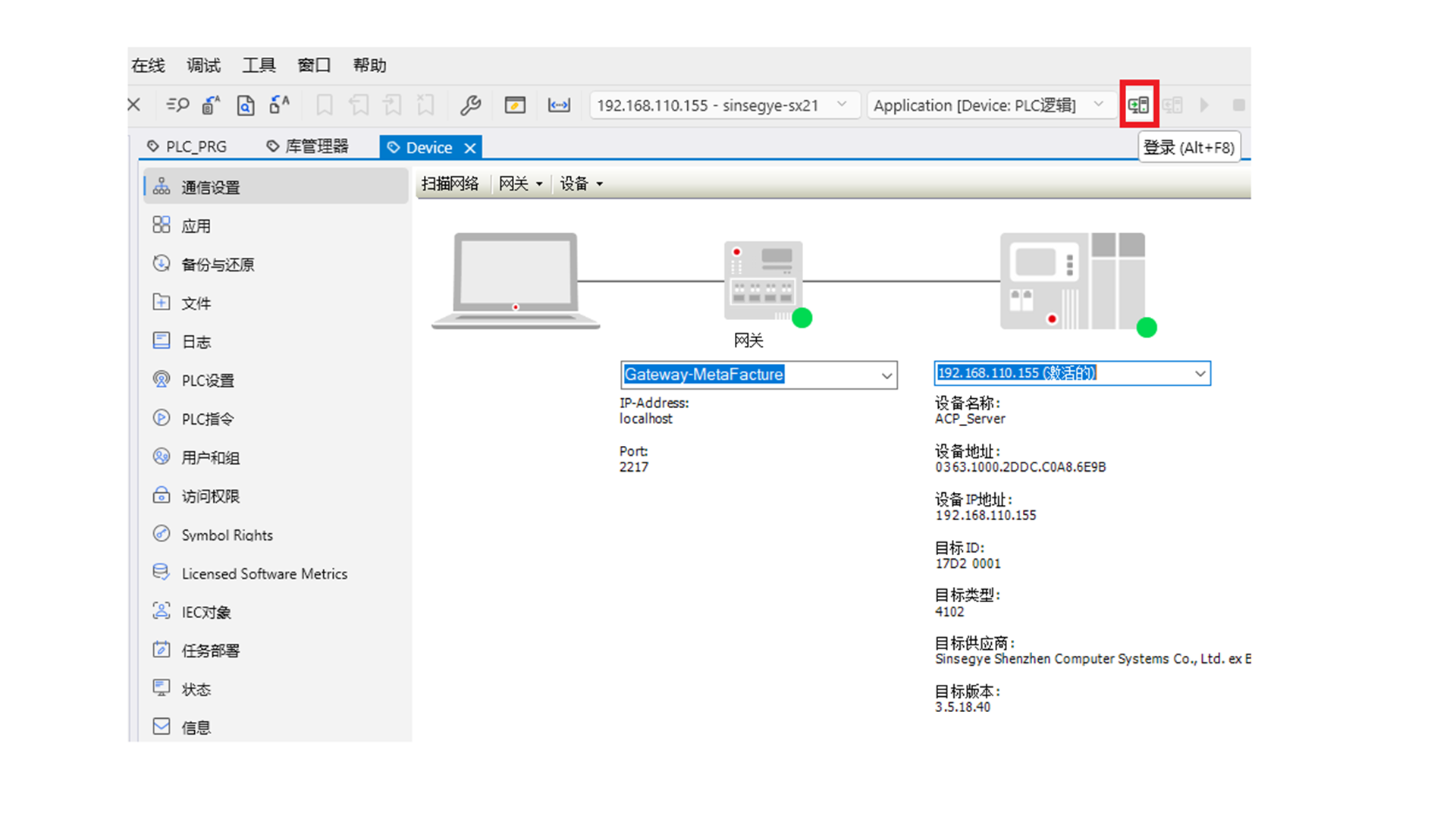The width and height of the screenshot is (1456, 819).
Task: Click the bracketed arrows icon beside the device dropdown
Action: pyautogui.click(x=559, y=105)
